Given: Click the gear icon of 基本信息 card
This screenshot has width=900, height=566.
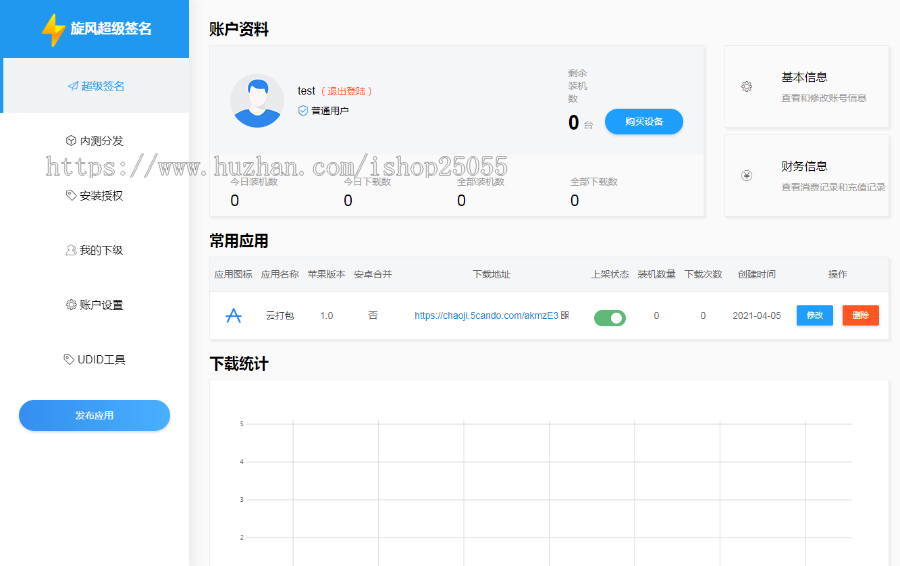Looking at the screenshot, I should point(746,87).
